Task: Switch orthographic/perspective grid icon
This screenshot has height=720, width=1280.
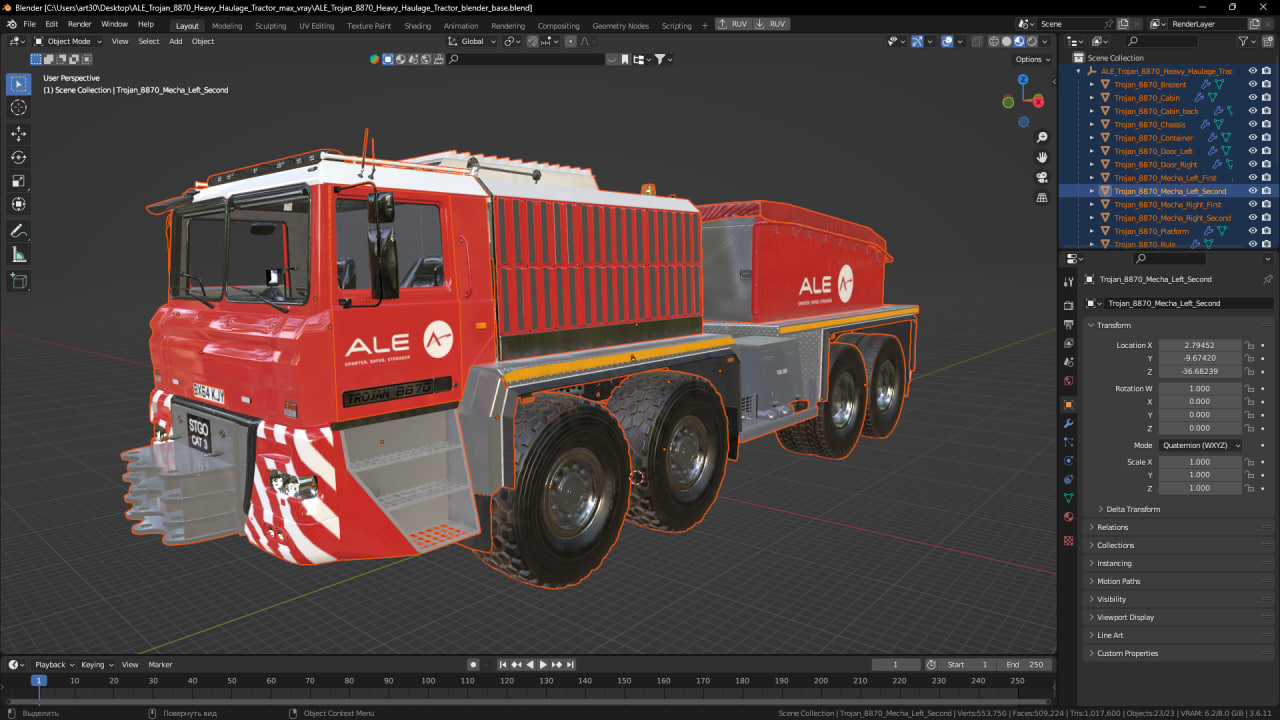Action: [1042, 197]
